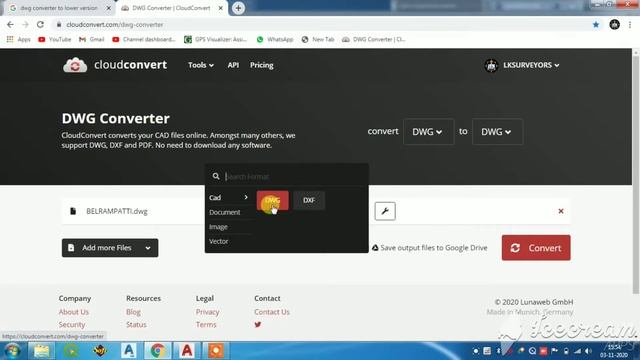
Task: Open the Terms footer link
Action: (206, 324)
